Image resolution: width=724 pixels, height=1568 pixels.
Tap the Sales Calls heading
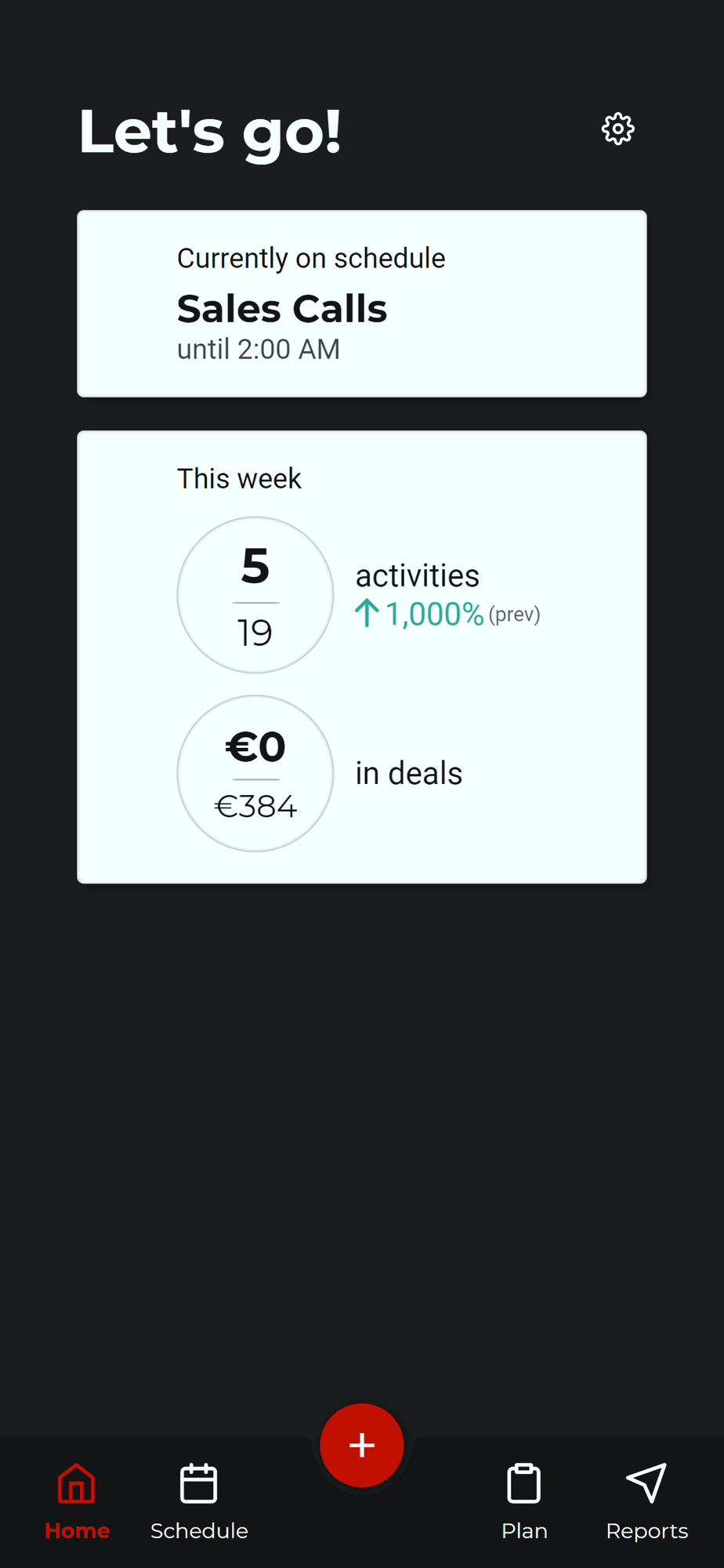[282, 308]
